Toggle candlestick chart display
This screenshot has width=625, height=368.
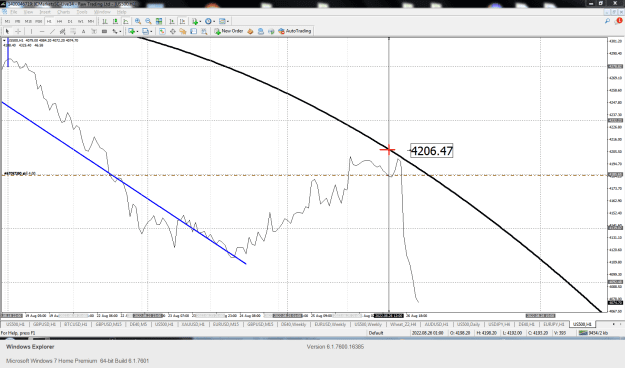tap(115, 21)
